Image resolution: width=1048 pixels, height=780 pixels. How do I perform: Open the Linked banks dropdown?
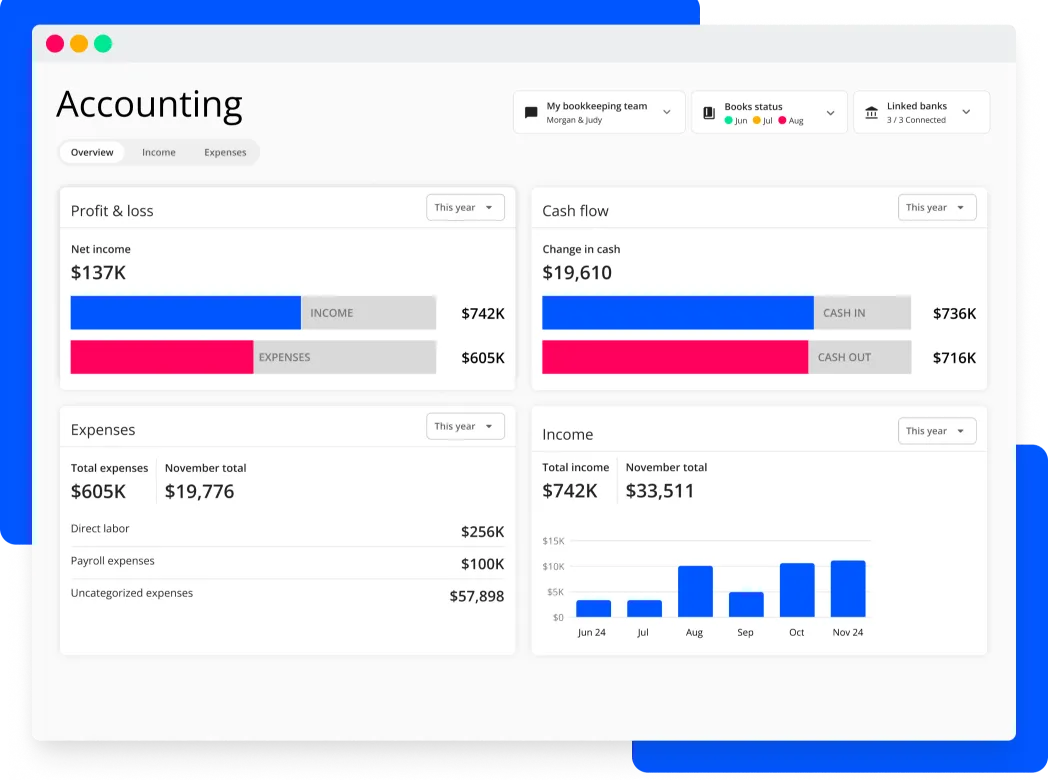966,111
